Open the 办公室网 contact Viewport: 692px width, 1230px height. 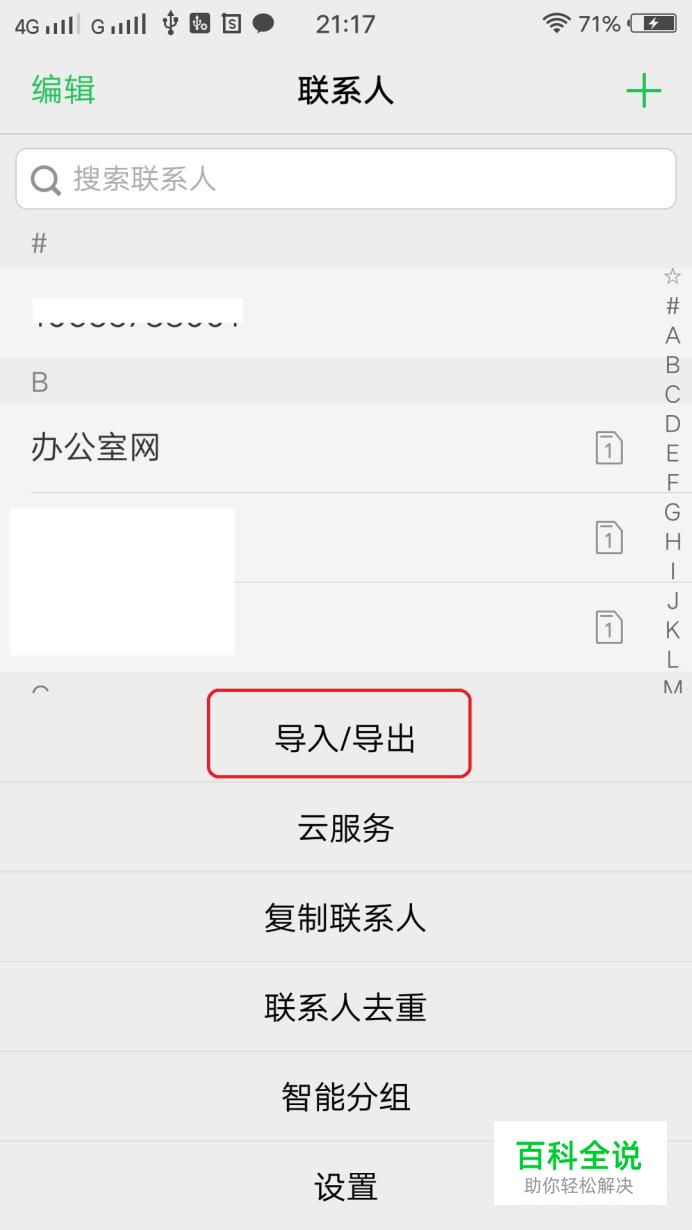click(346, 448)
